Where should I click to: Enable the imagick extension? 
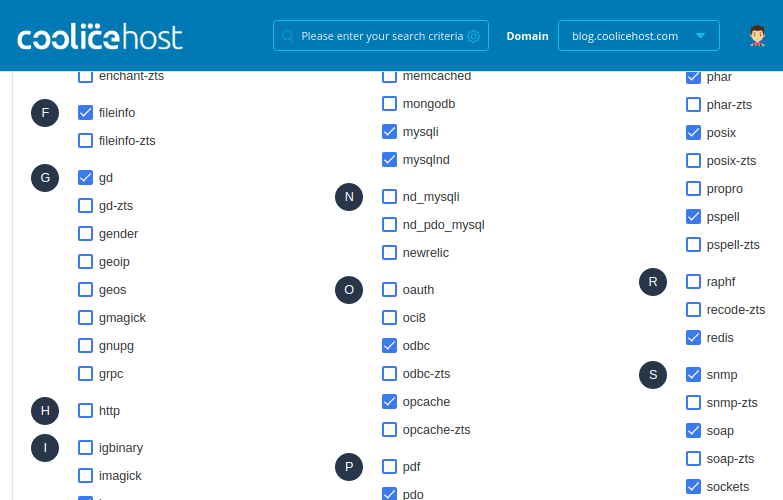[85, 476]
